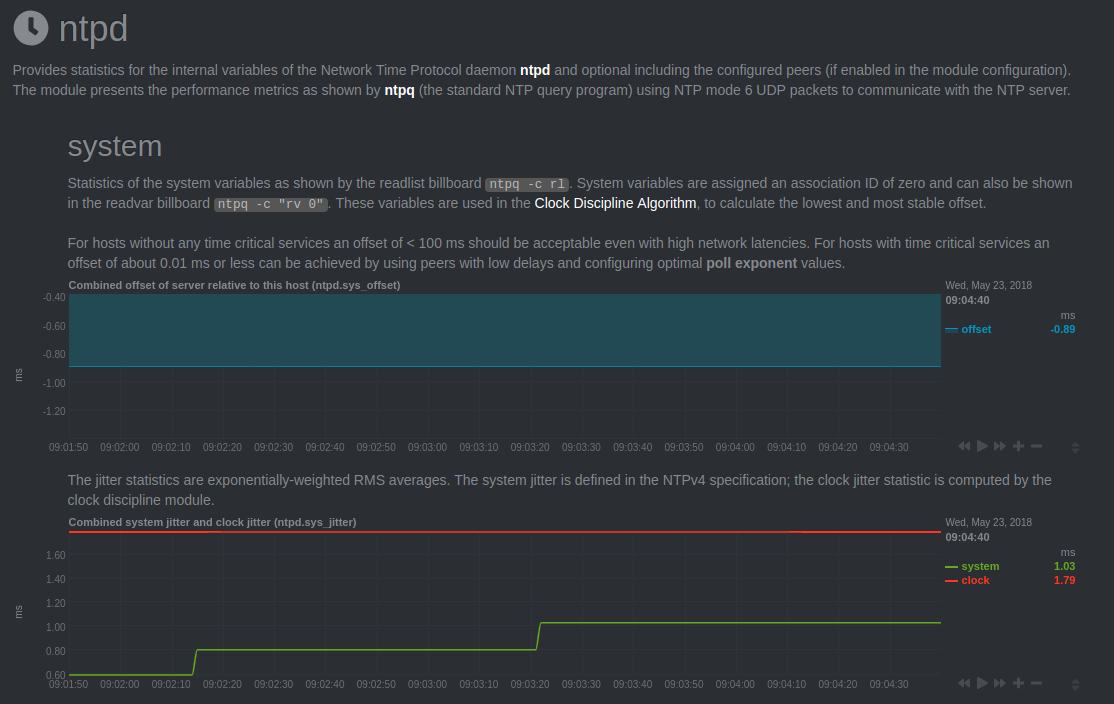Fast-forward the jitter chart
Image resolution: width=1114 pixels, height=704 pixels.
click(x=1000, y=683)
